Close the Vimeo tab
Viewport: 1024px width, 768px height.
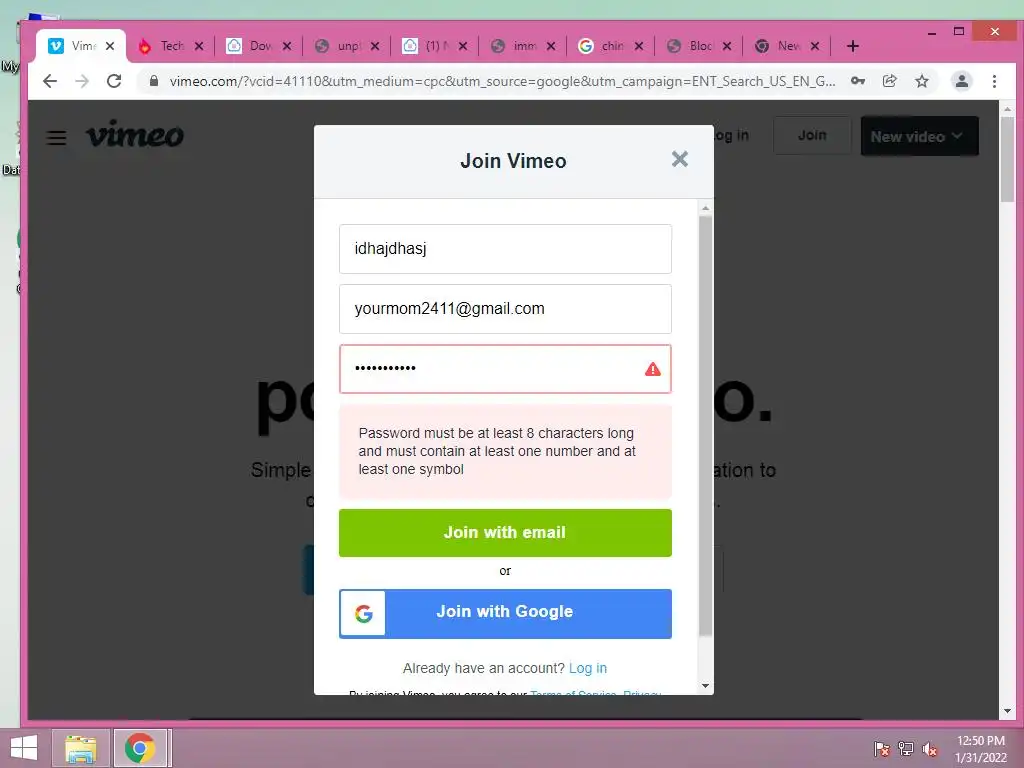110,46
